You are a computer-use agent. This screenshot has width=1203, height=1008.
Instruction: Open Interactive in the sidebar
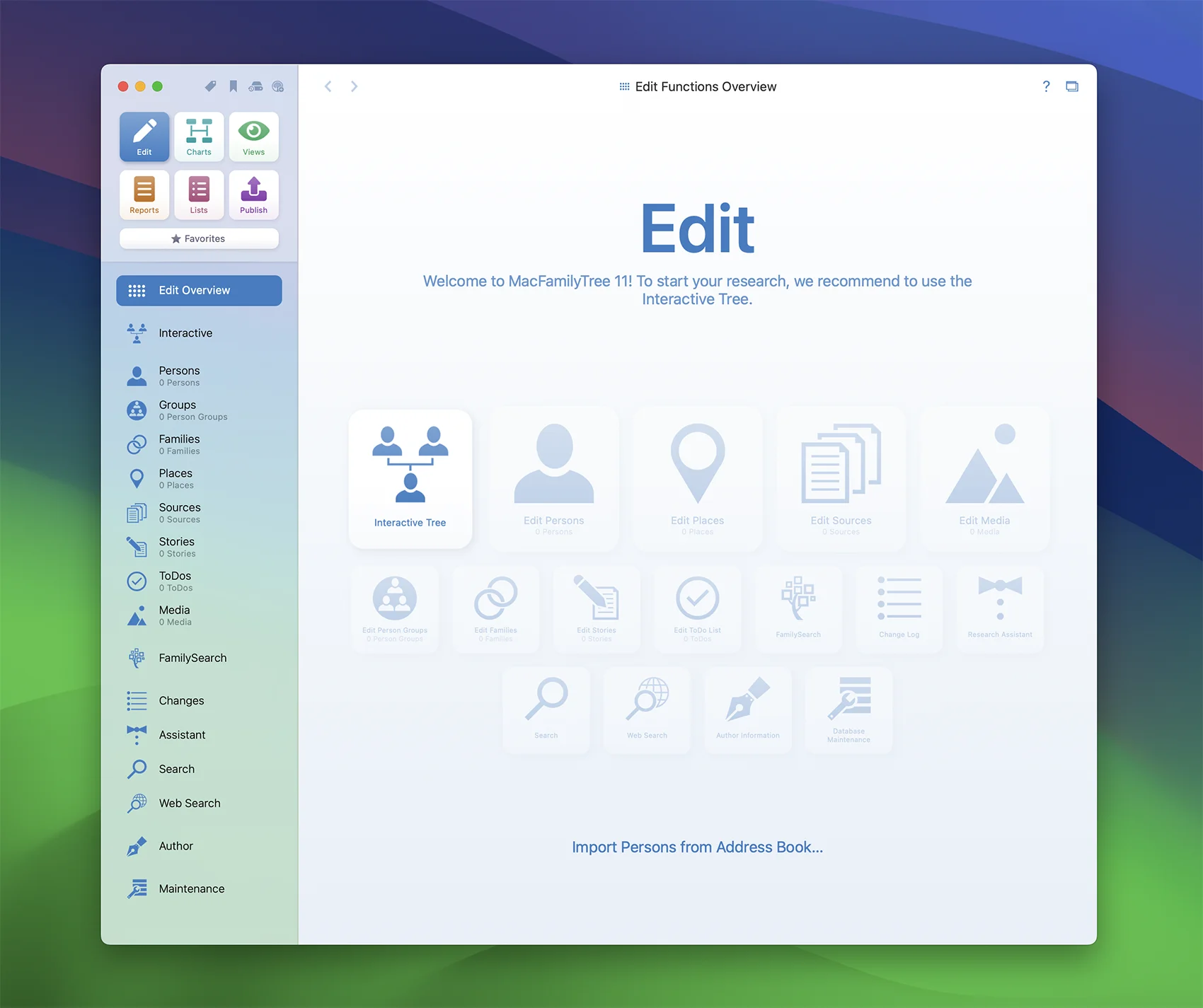point(199,333)
